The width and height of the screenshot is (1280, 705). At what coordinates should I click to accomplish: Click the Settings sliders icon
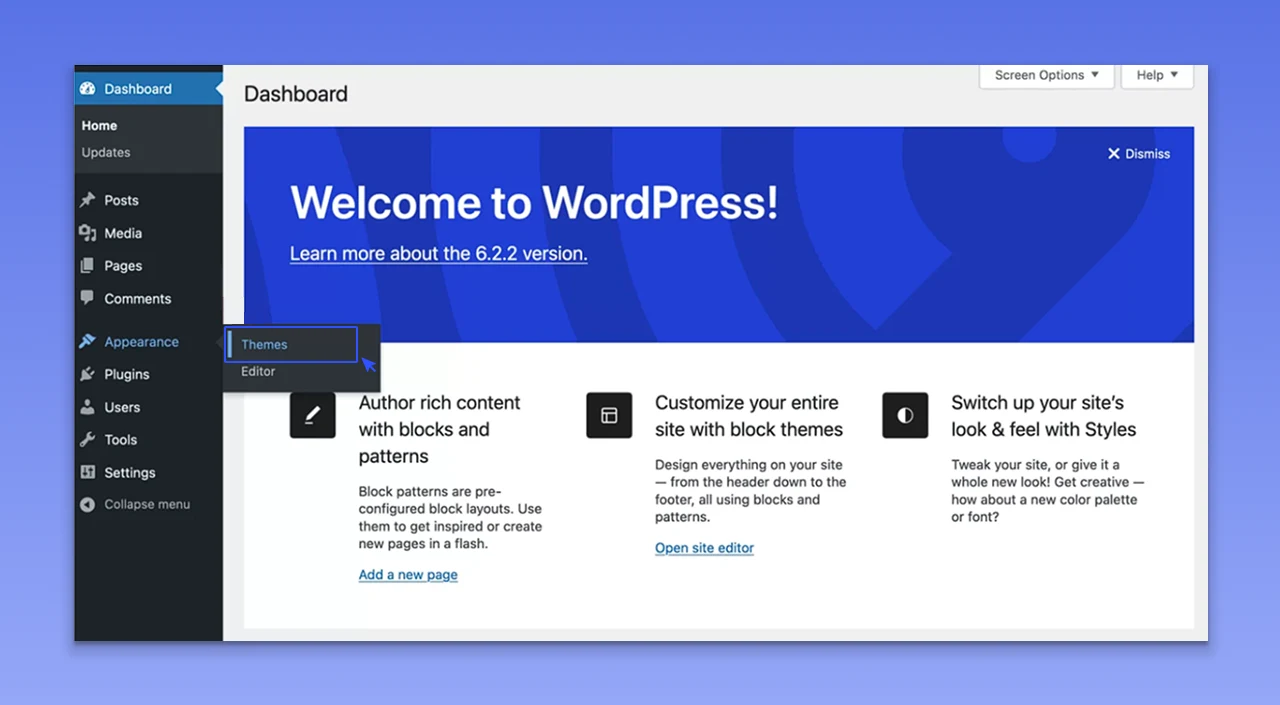coord(88,472)
